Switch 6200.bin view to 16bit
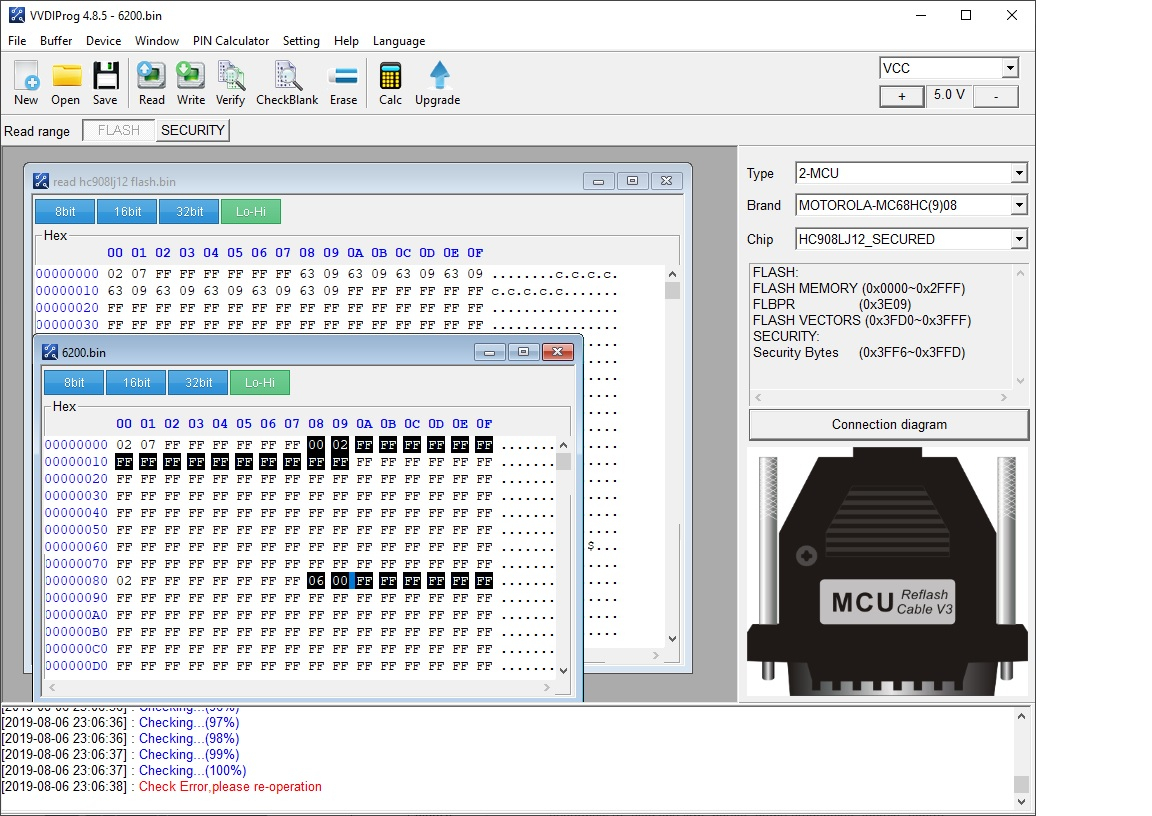The image size is (1152, 816). [x=136, y=382]
